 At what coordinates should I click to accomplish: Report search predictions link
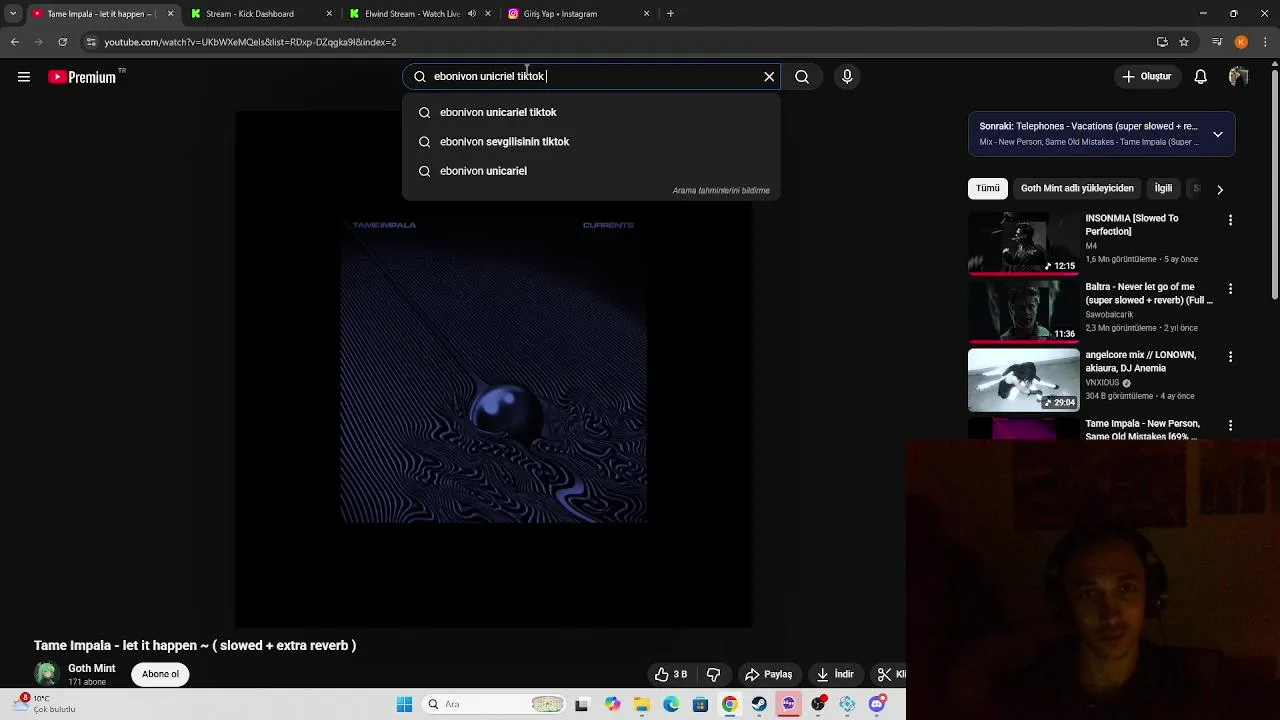[x=721, y=190]
